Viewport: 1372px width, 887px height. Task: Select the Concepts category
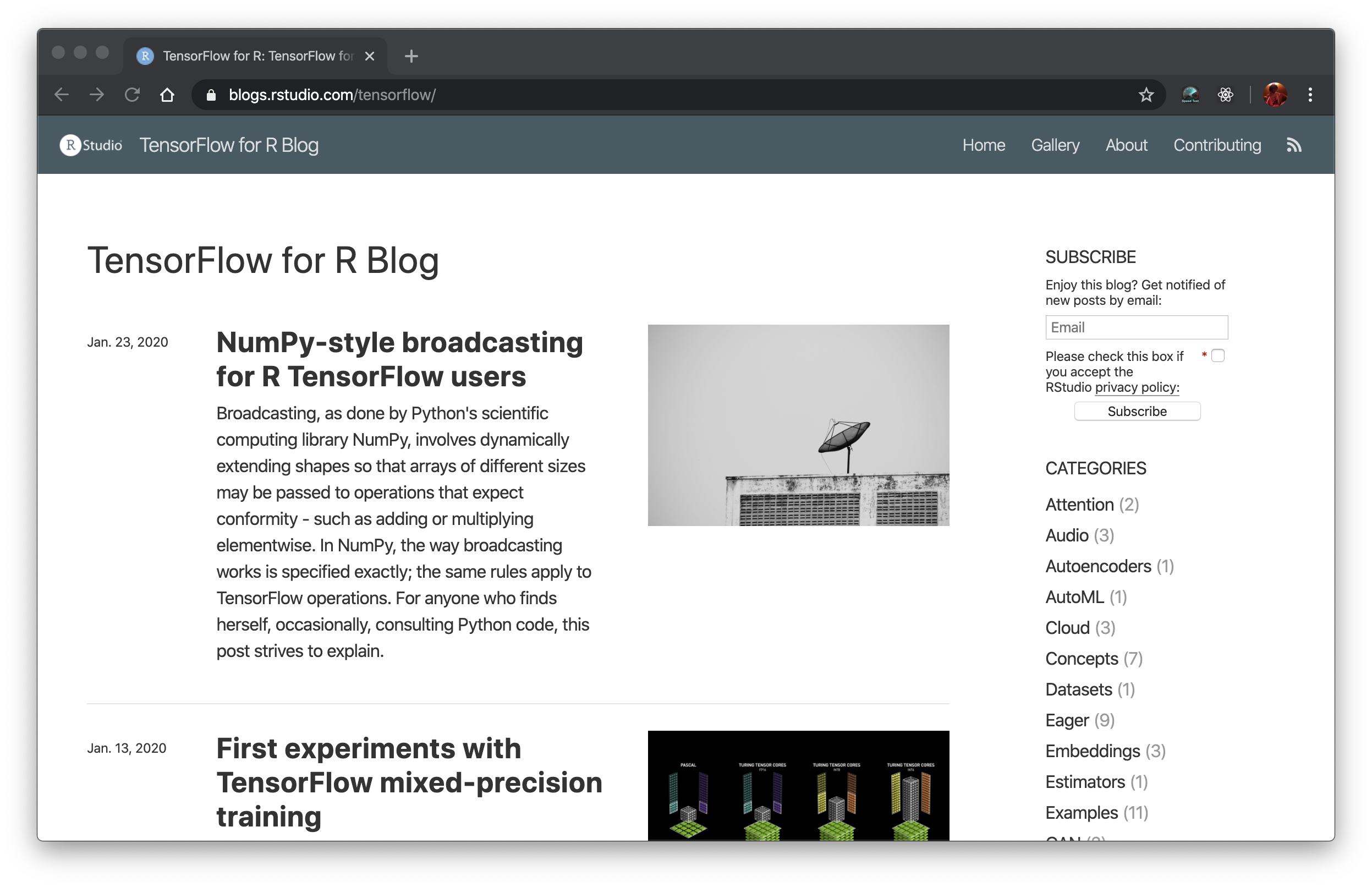pos(1081,659)
